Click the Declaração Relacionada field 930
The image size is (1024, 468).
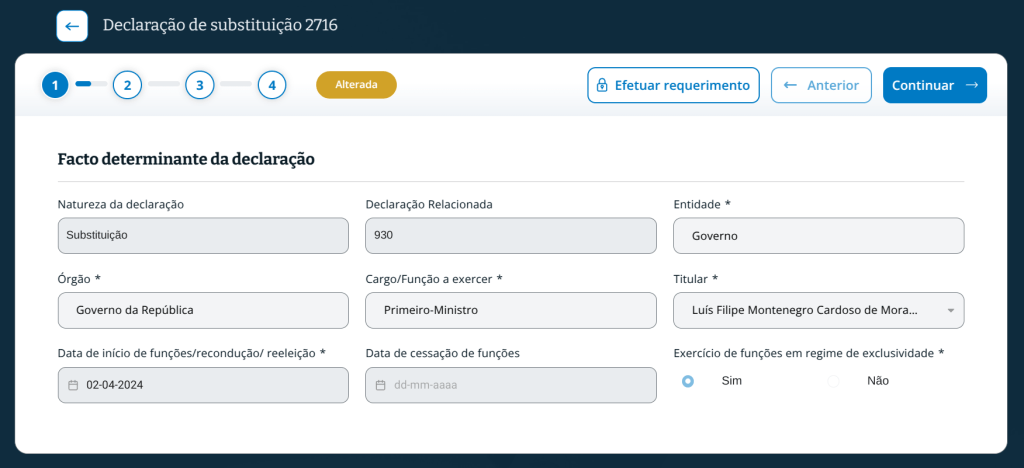[x=510, y=236]
